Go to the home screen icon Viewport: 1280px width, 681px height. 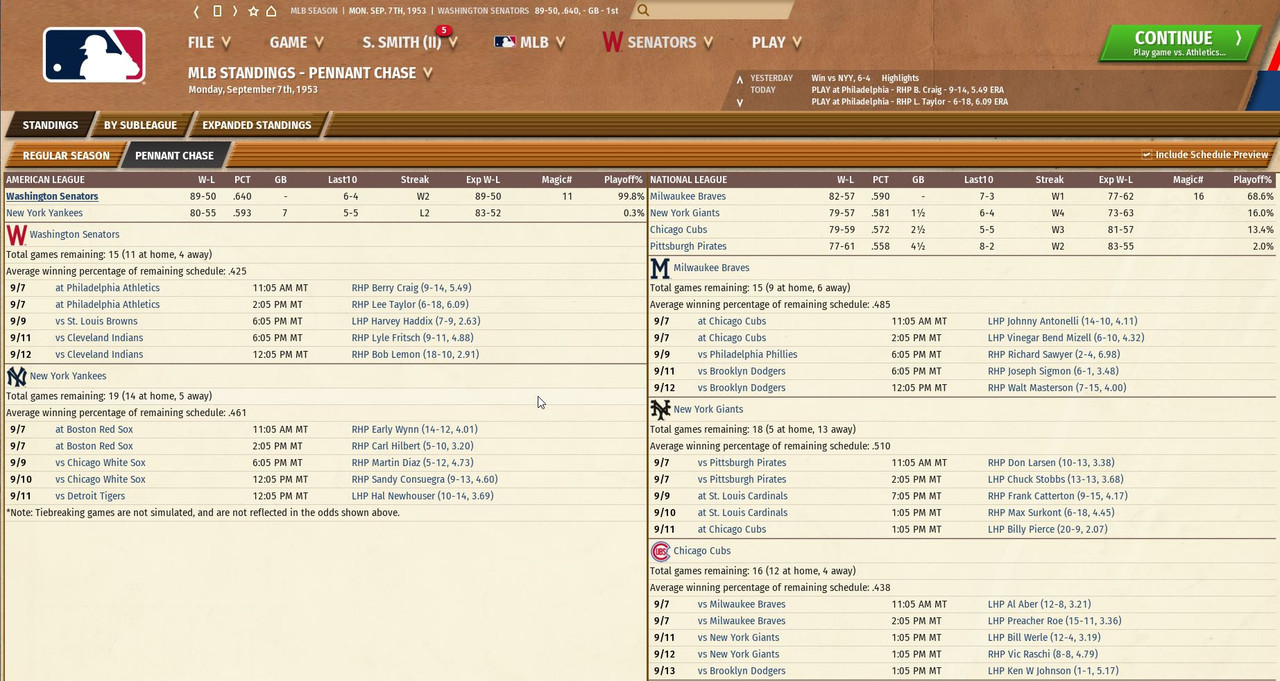click(271, 11)
